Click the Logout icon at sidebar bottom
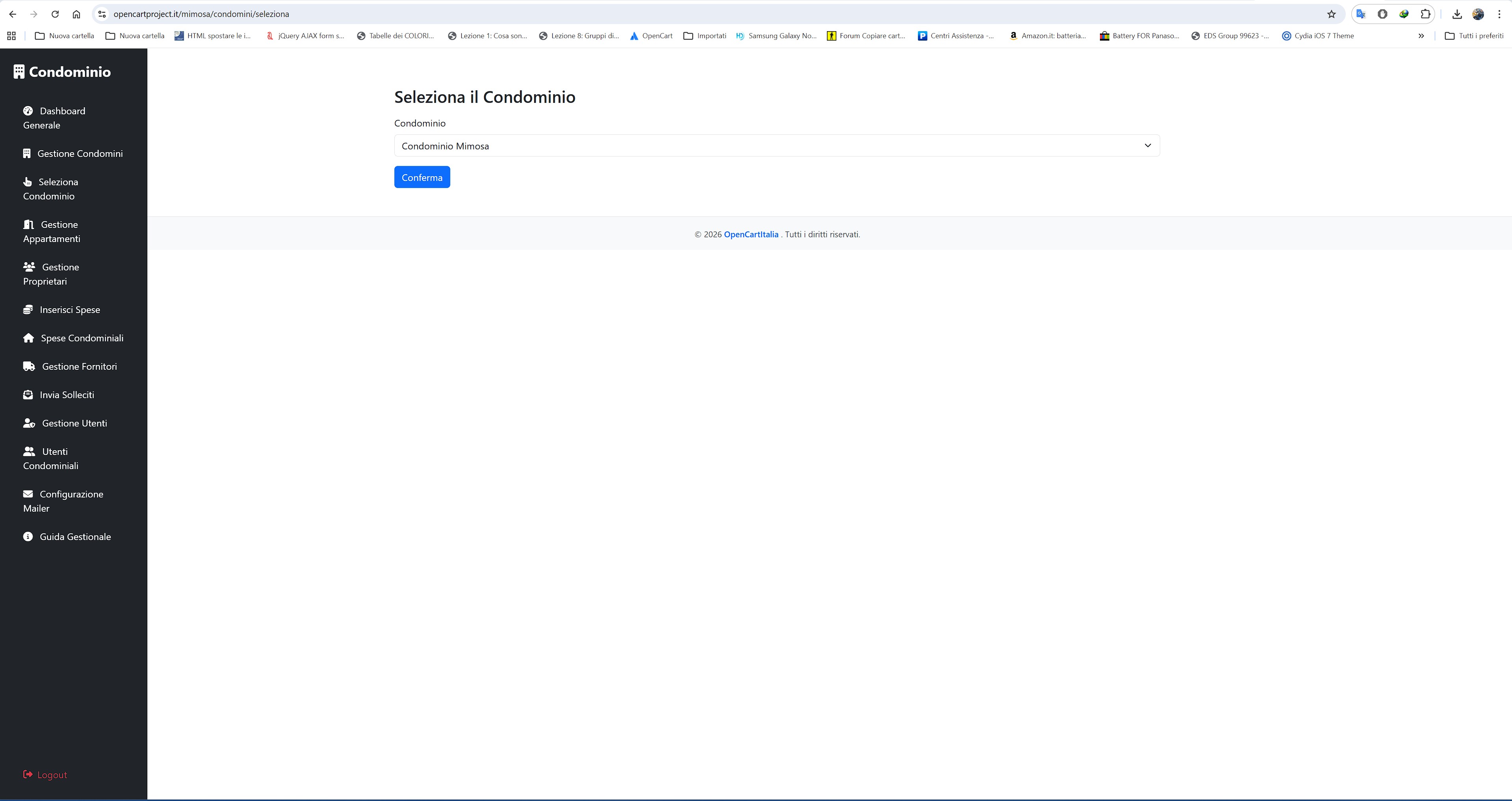Screen dimensions: 1512x801 [27, 774]
